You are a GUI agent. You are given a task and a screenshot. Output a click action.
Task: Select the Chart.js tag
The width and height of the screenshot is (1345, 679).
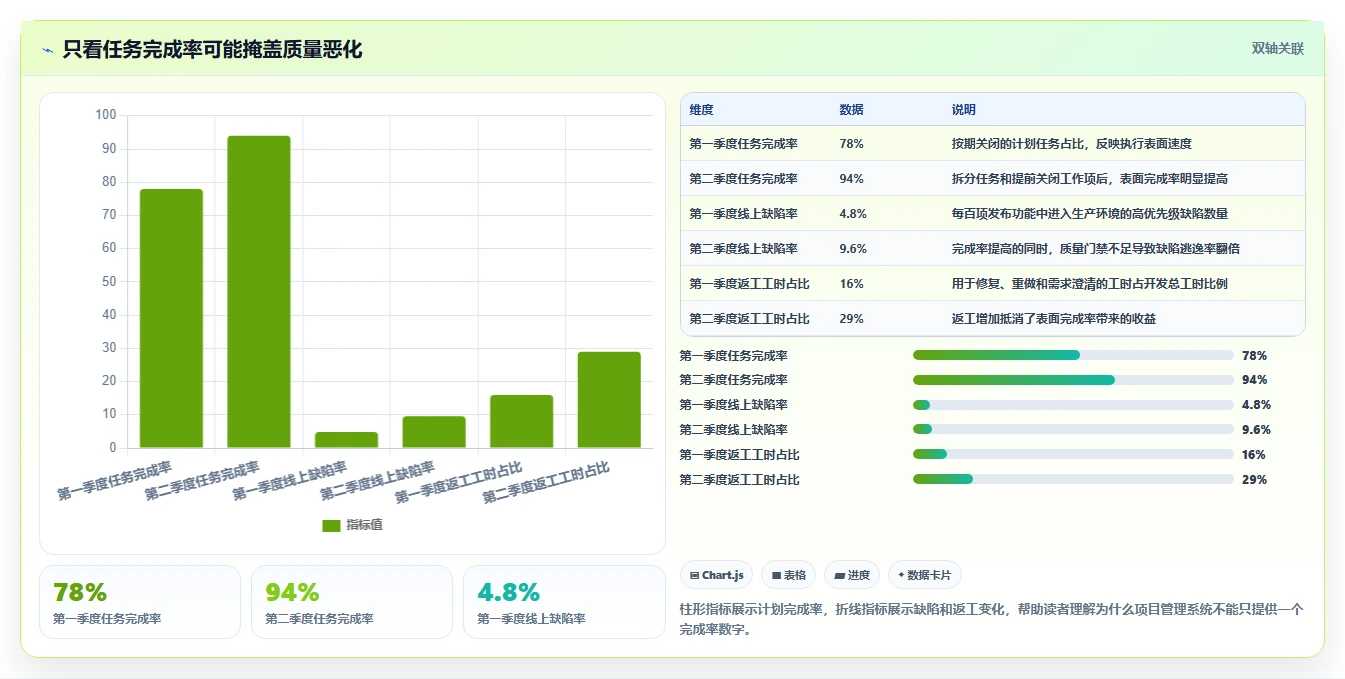click(715, 575)
